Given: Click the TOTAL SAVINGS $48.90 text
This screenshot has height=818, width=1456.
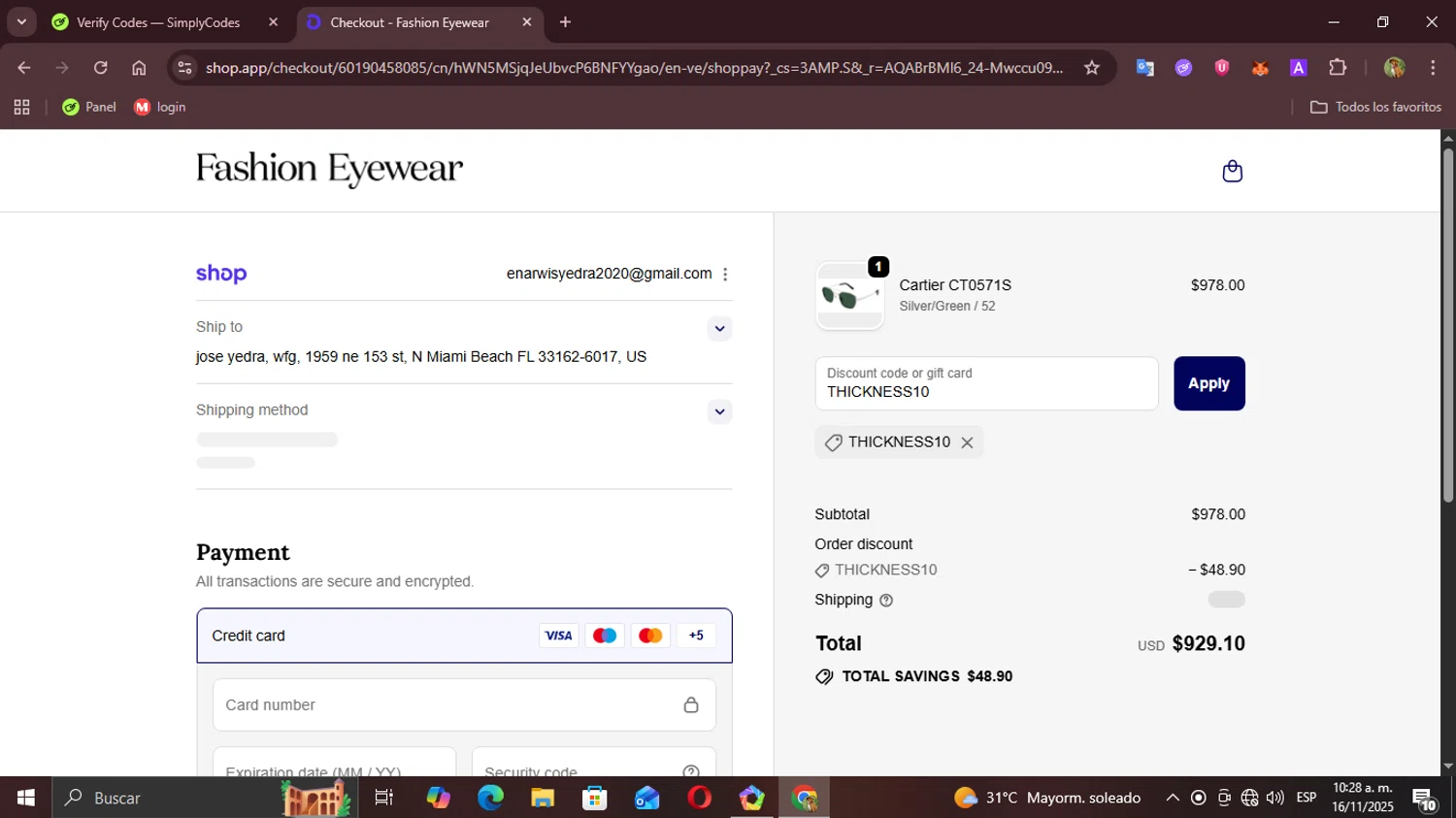Looking at the screenshot, I should coord(927,676).
